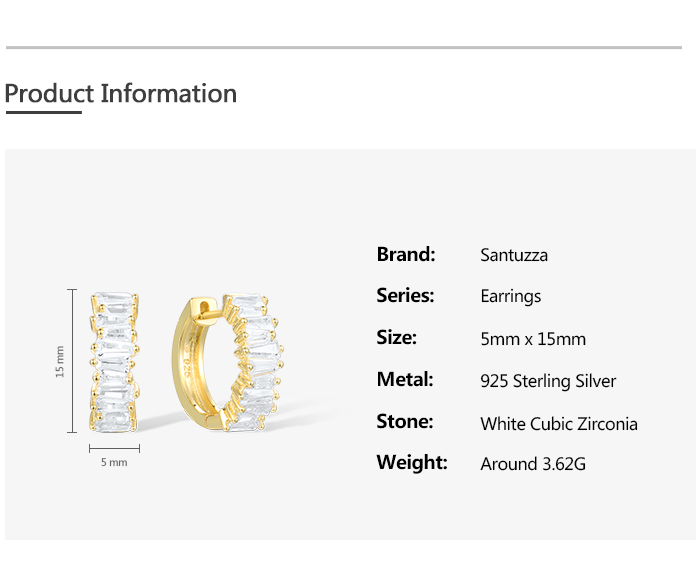Screen dimensions: 700x588
Task: Click the 15 mm height dimension label
Action: pyautogui.click(x=60, y=362)
